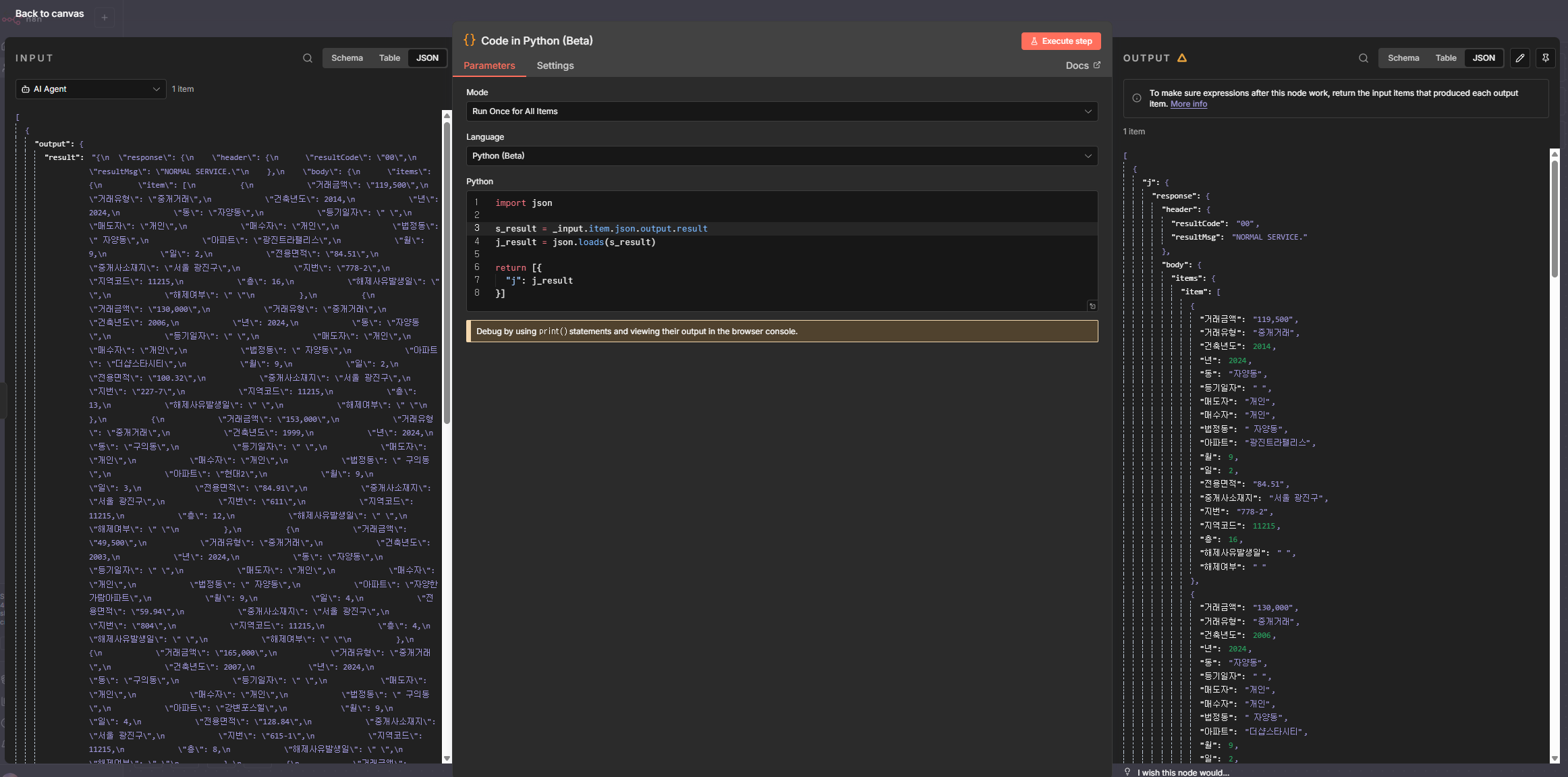The width and height of the screenshot is (1568, 777).
Task: Open the Language dropdown Python (Beta)
Action: [781, 156]
